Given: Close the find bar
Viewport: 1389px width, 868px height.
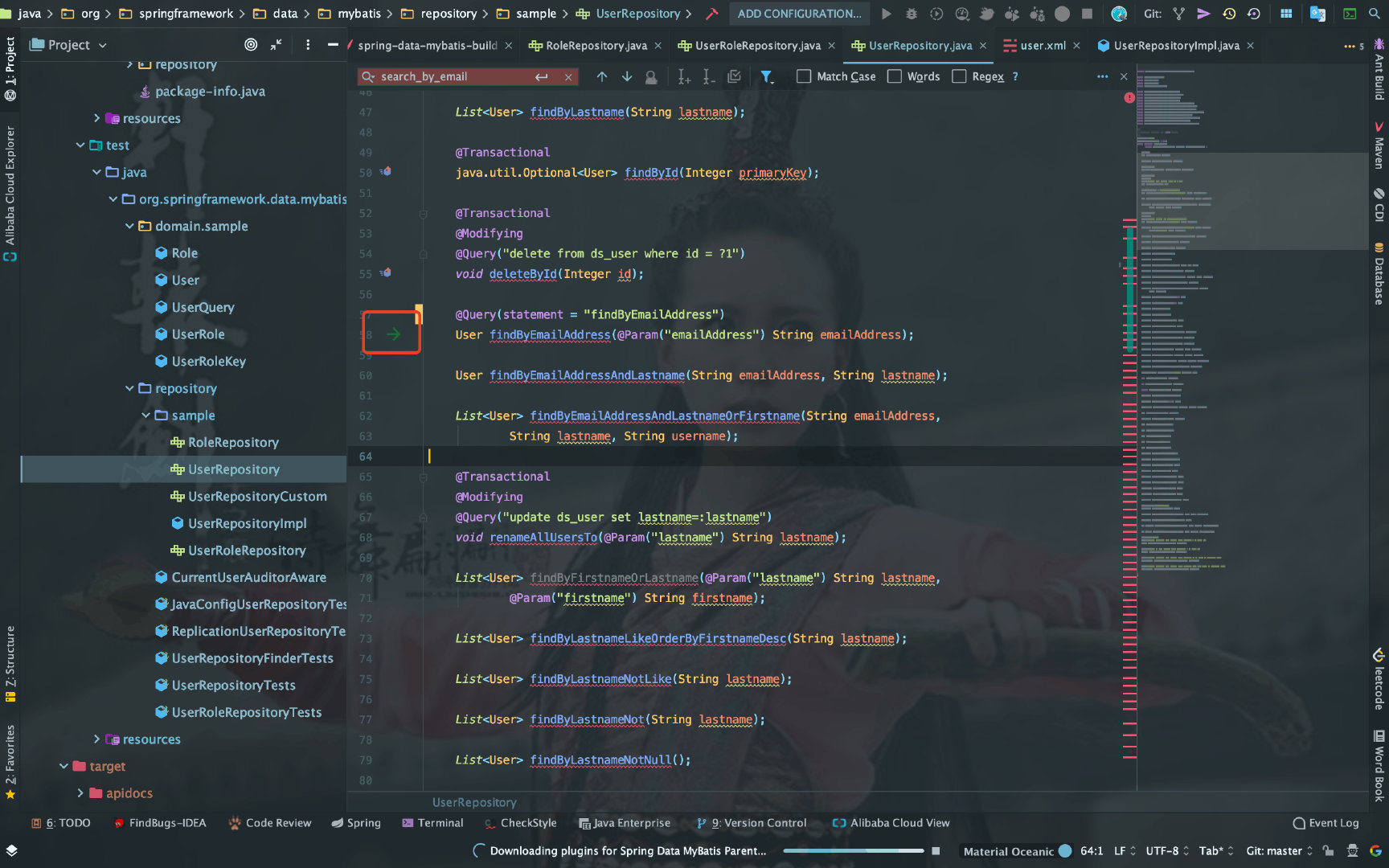Looking at the screenshot, I should click(1124, 76).
